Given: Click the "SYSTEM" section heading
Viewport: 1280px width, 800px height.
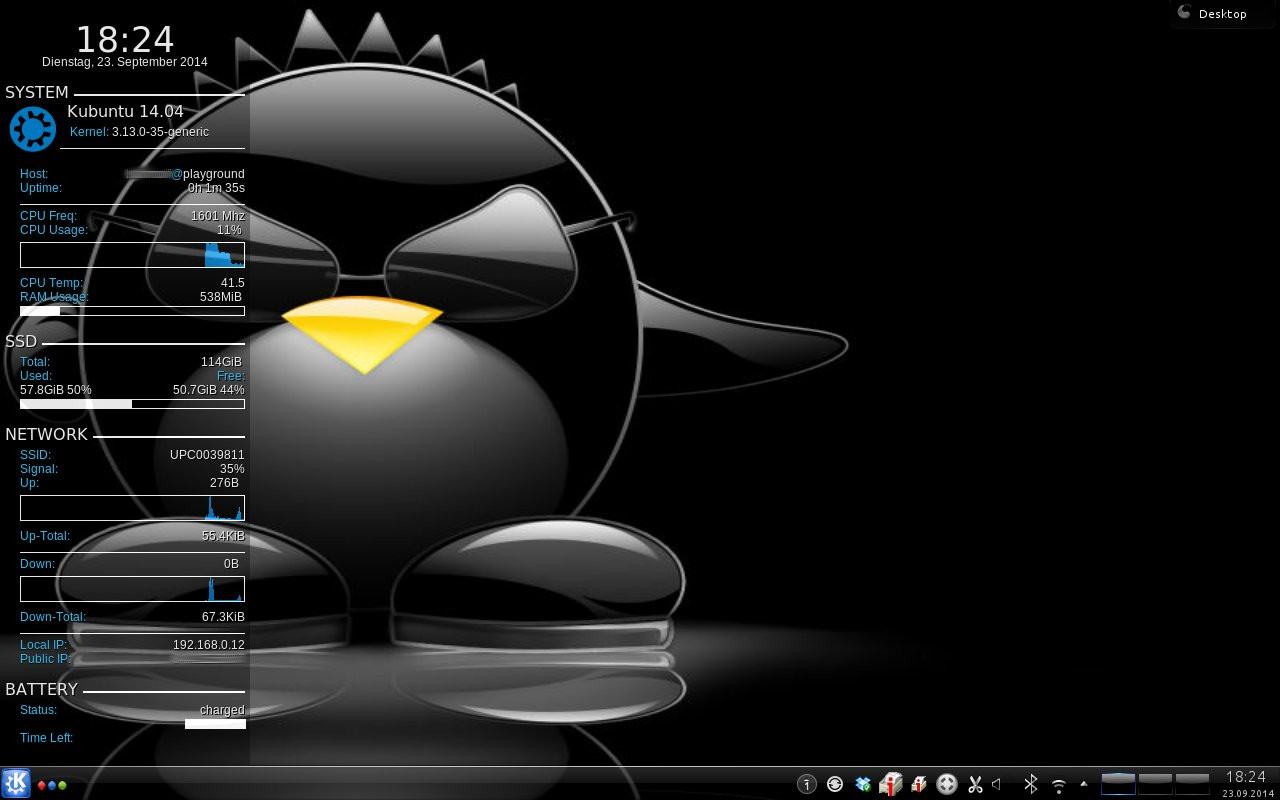Looking at the screenshot, I should point(37,92).
